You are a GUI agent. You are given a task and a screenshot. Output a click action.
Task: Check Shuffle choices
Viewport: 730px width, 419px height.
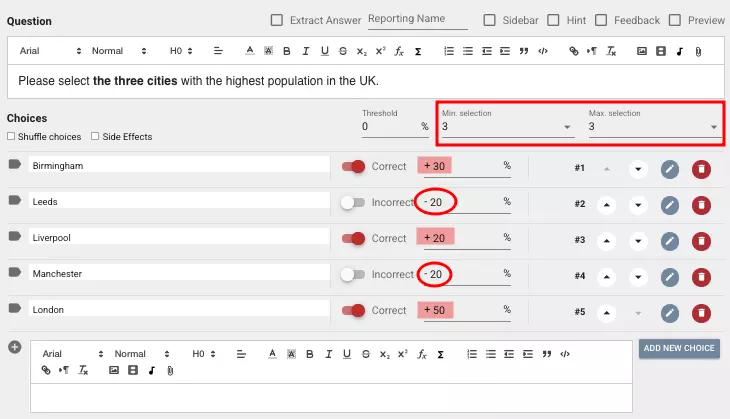click(x=11, y=136)
